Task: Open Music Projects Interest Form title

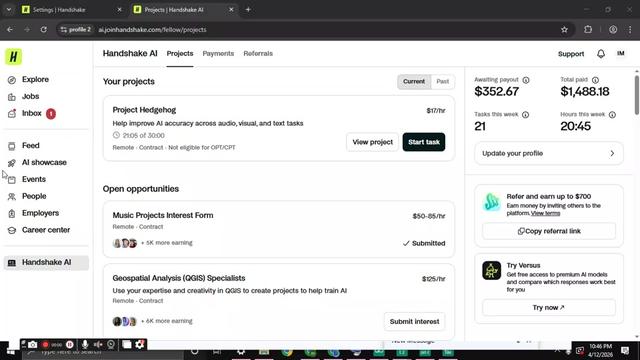Action: point(163,215)
